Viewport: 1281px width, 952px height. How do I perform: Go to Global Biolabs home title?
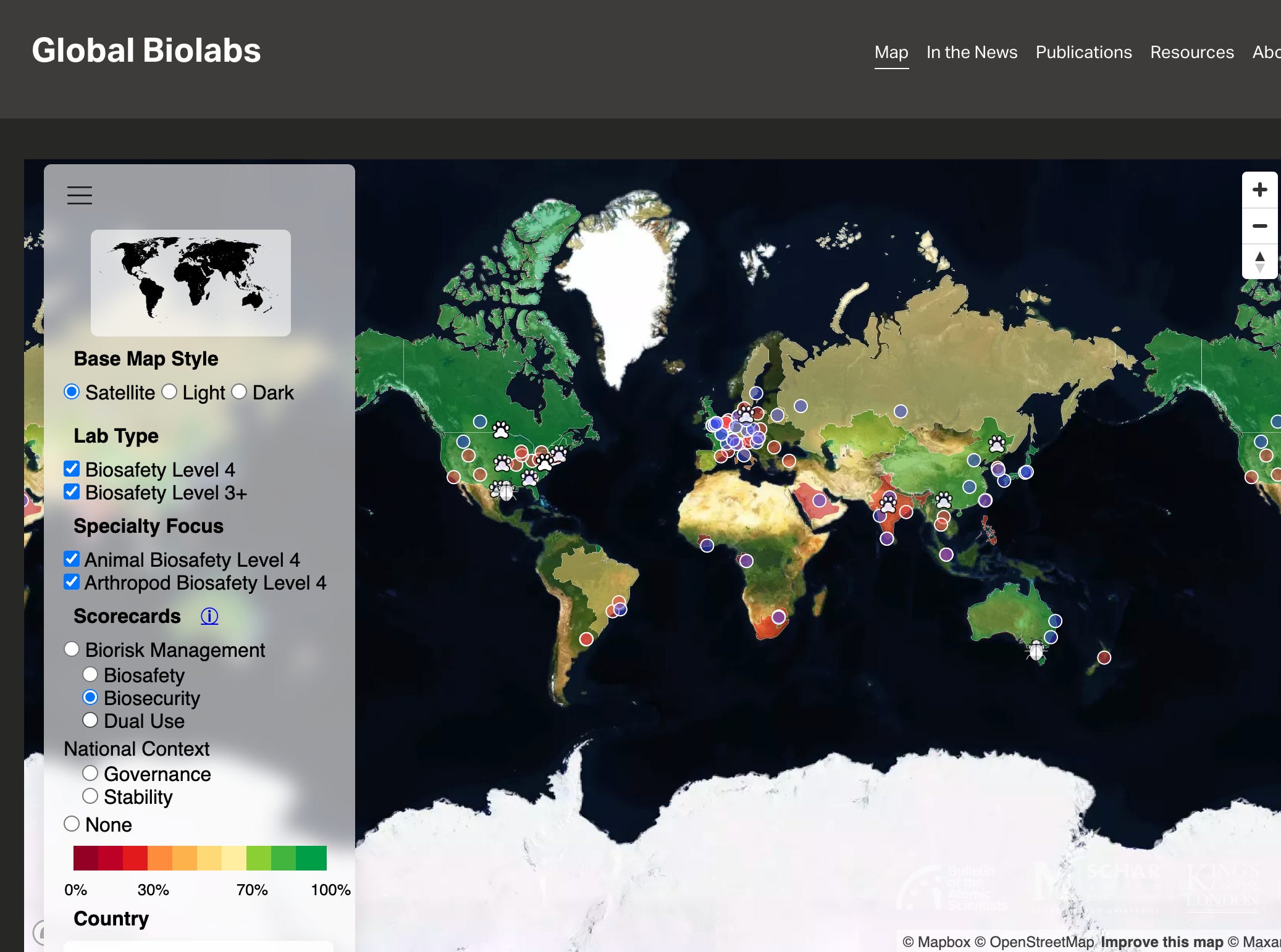tap(146, 51)
